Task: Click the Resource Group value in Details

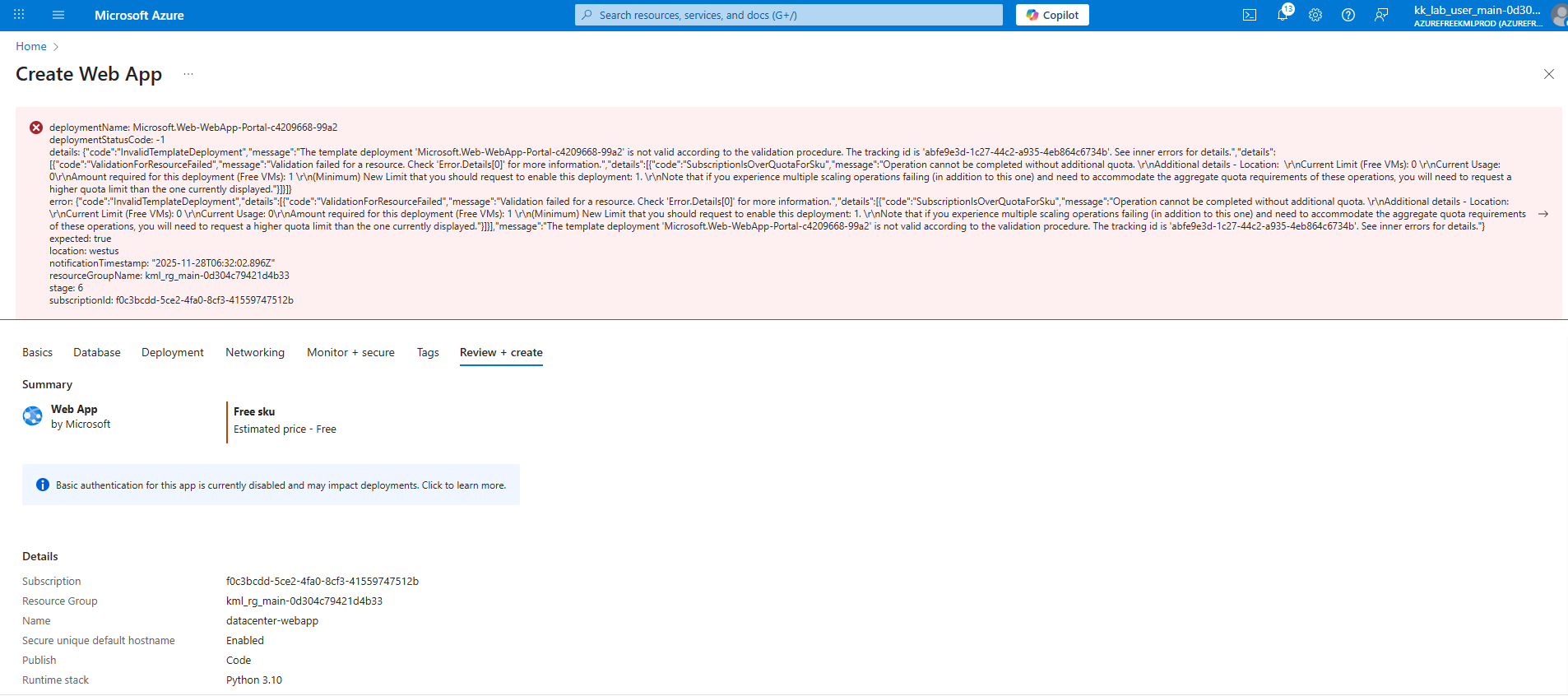Action: [x=304, y=601]
